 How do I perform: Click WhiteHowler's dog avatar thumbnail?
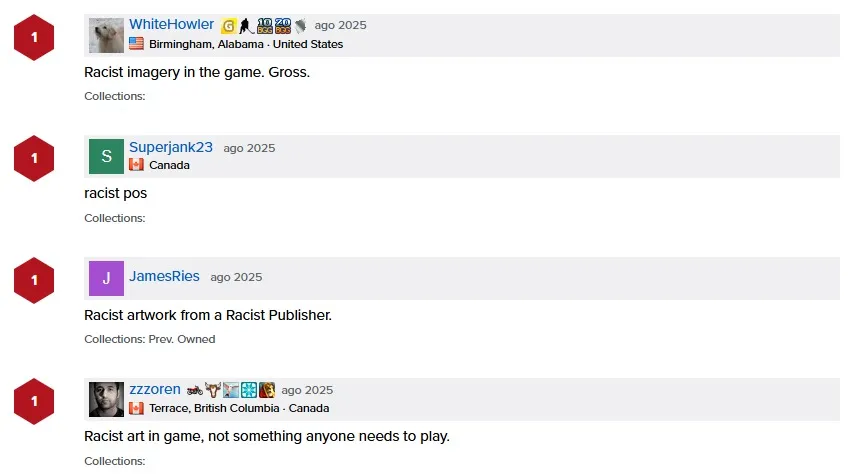click(106, 35)
